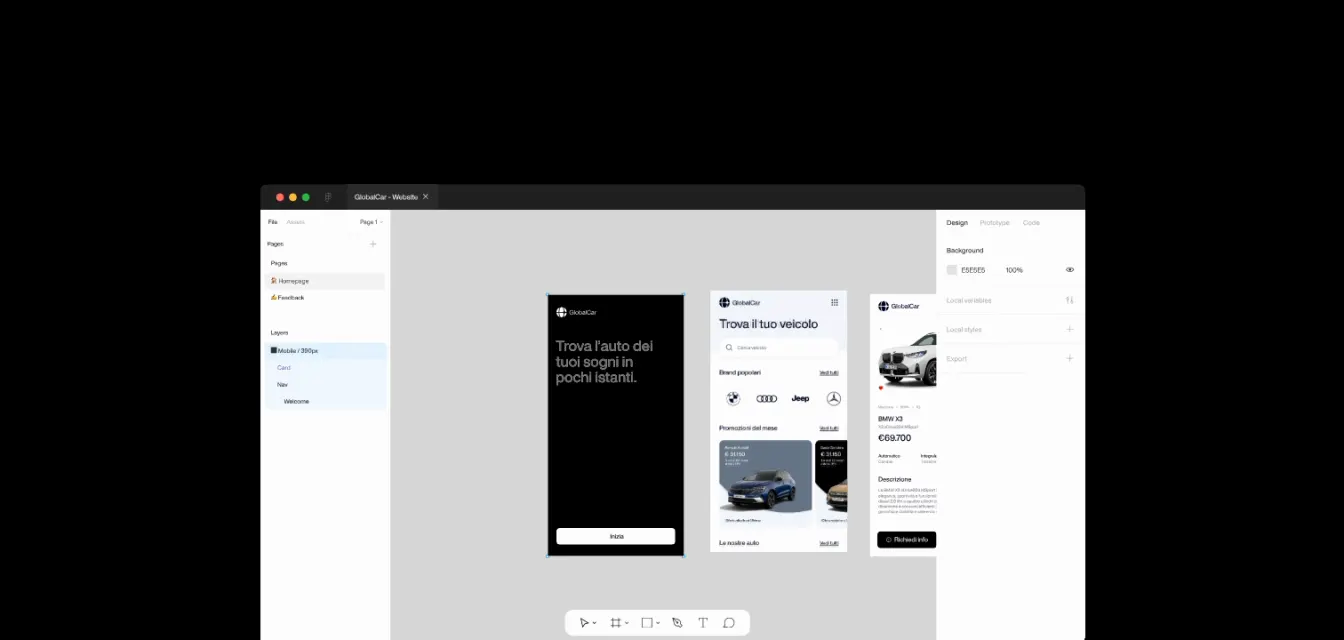Click Vedi tutti link beside Promozioni del mese
The width and height of the screenshot is (1344, 640).
click(x=829, y=428)
